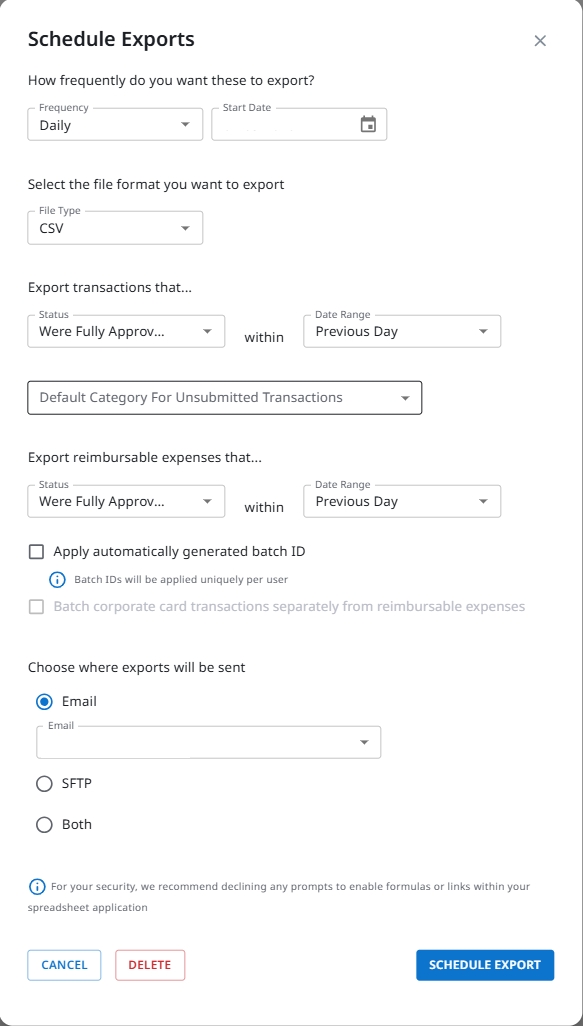This screenshot has height=1026, width=583.
Task: Click the security recommendation info icon
Action: click(37, 887)
